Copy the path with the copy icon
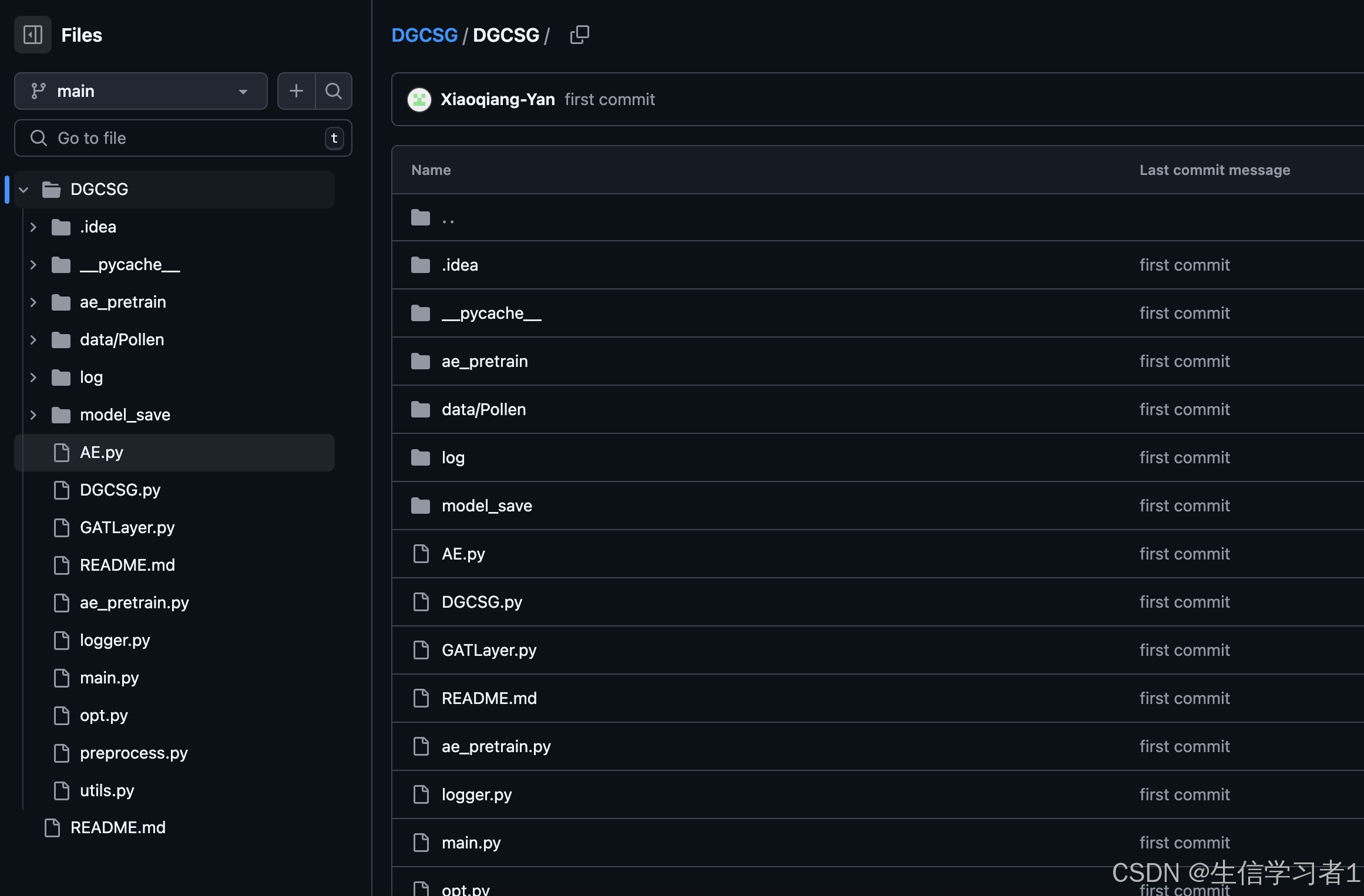Screen dimensions: 1364x896 (579, 35)
